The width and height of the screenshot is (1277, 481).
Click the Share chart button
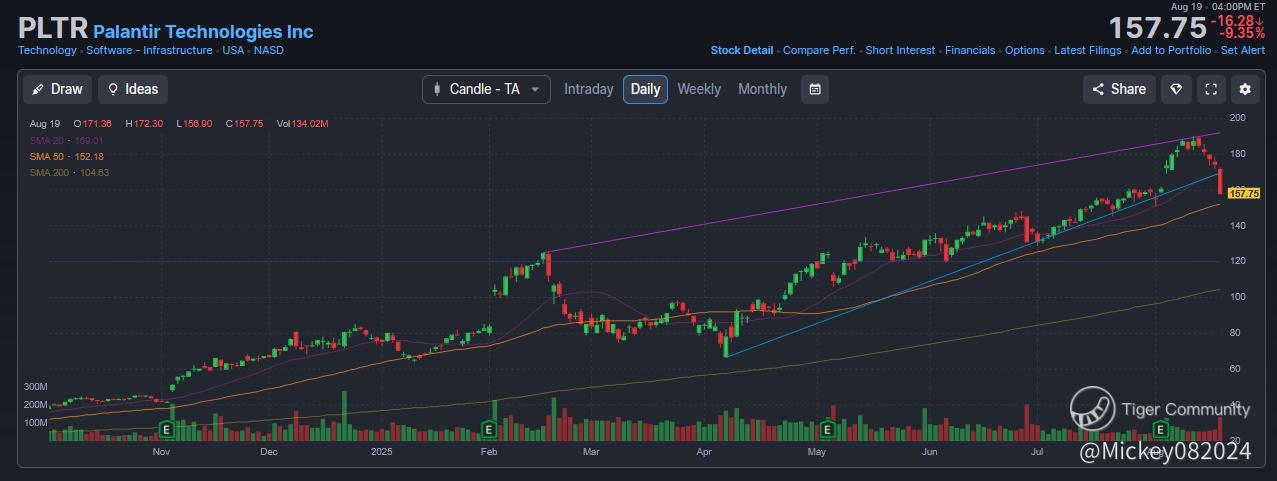[1118, 89]
